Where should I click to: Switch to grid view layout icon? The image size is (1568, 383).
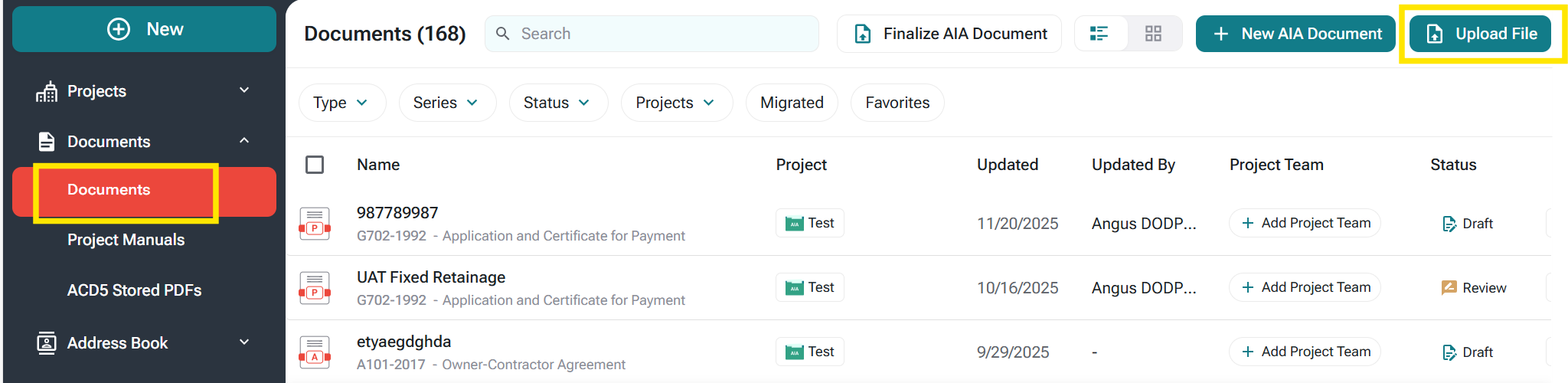click(x=1153, y=34)
